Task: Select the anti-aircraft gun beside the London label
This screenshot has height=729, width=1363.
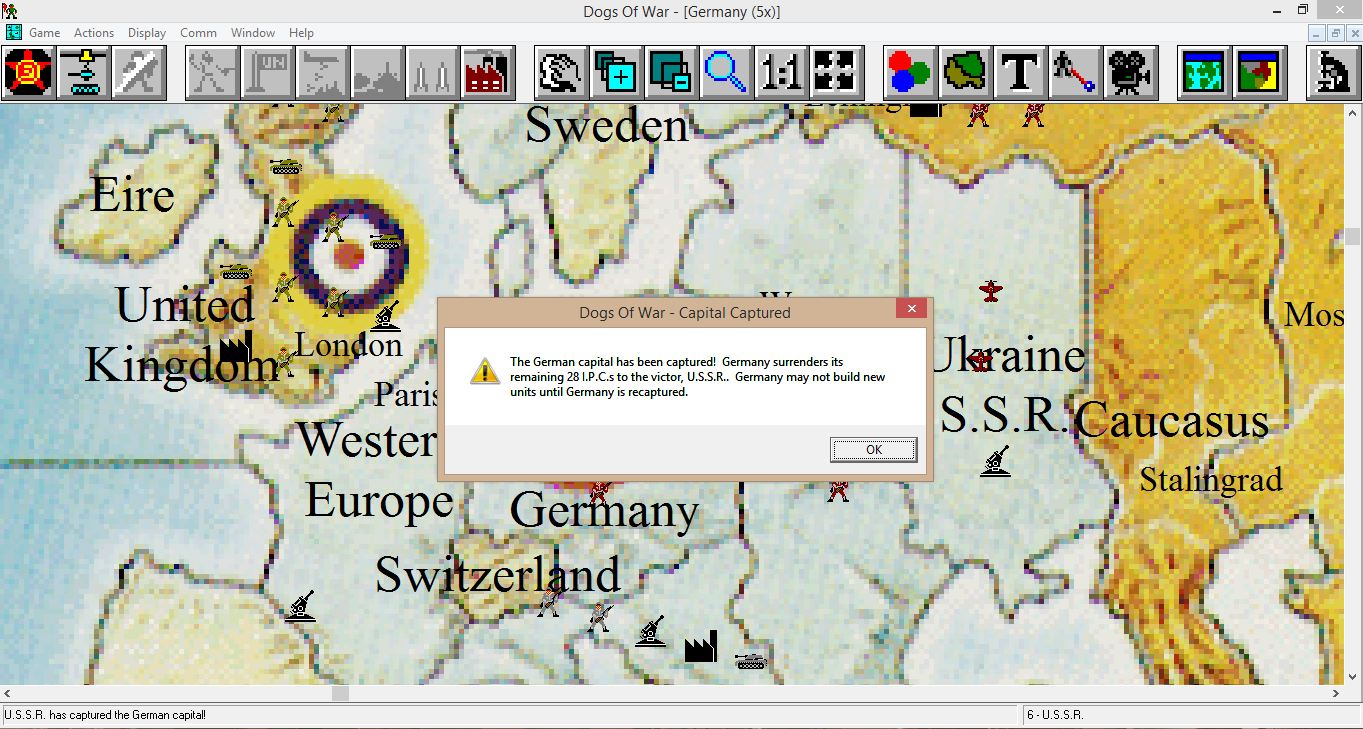Action: point(385,316)
